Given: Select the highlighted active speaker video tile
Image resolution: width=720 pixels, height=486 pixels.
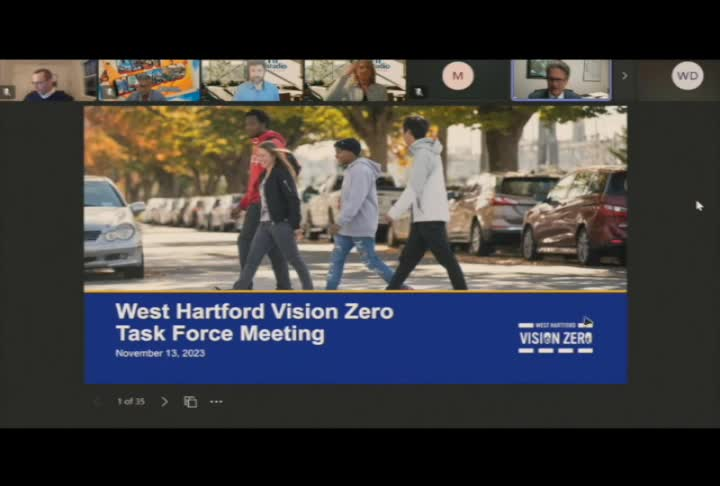Looking at the screenshot, I should 561,80.
